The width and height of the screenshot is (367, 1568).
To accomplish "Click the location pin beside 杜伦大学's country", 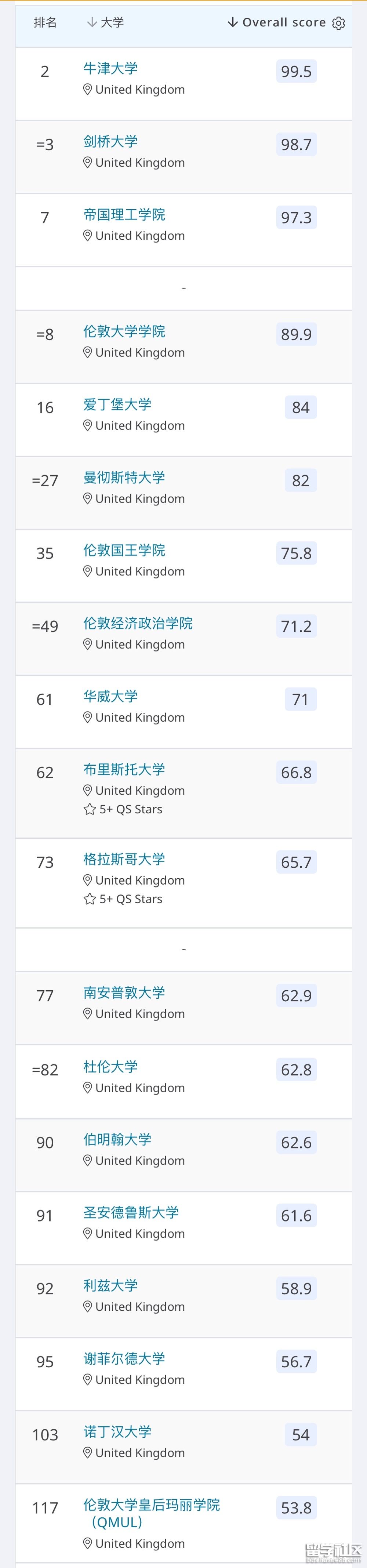I will (87, 1087).
